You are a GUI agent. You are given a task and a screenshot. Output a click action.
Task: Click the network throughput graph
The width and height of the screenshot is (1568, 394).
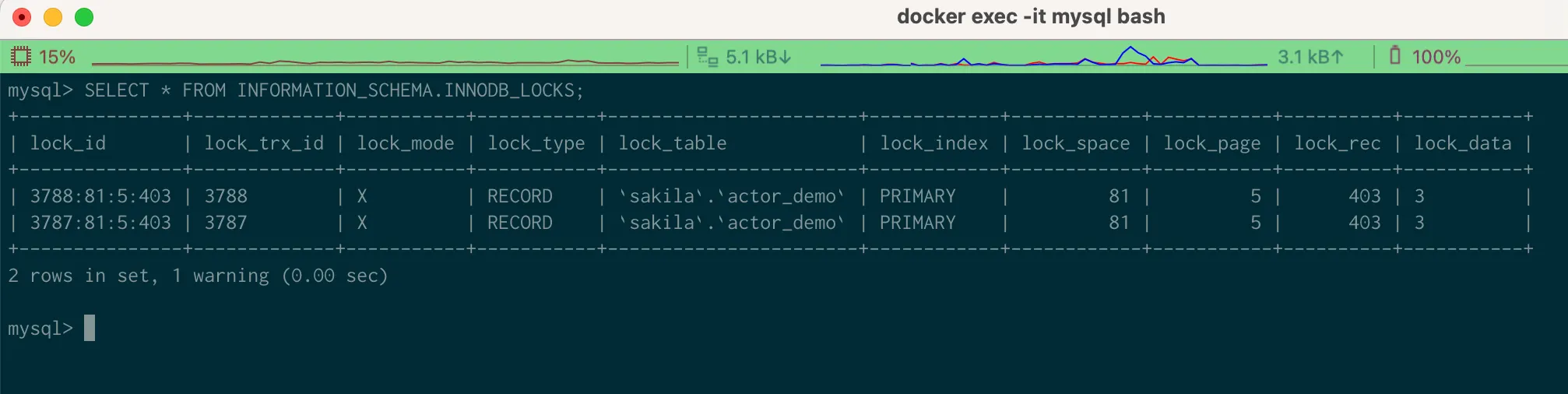point(1043,58)
